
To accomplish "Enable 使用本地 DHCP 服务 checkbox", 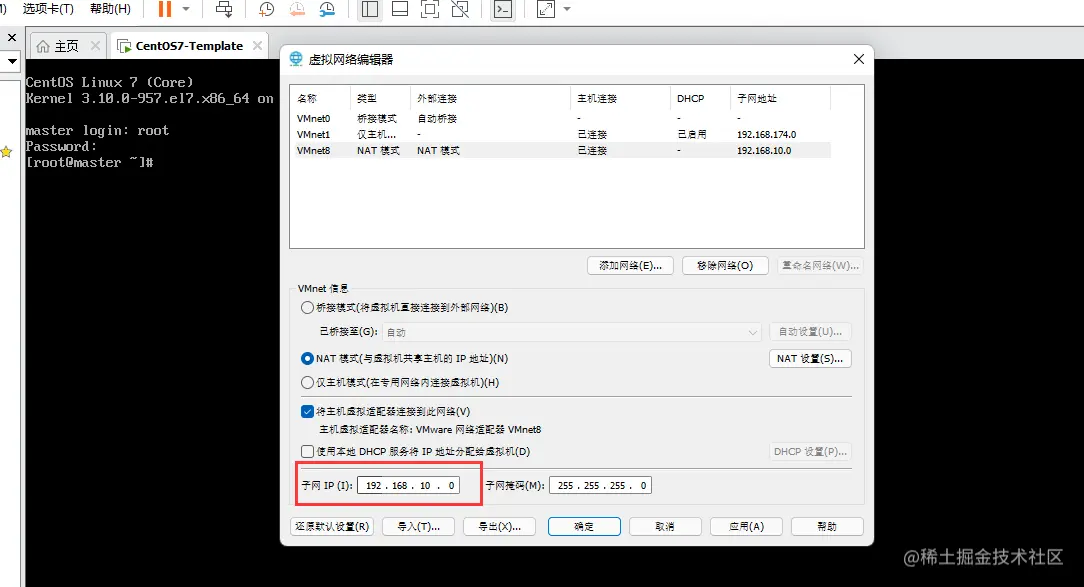I will click(308, 451).
